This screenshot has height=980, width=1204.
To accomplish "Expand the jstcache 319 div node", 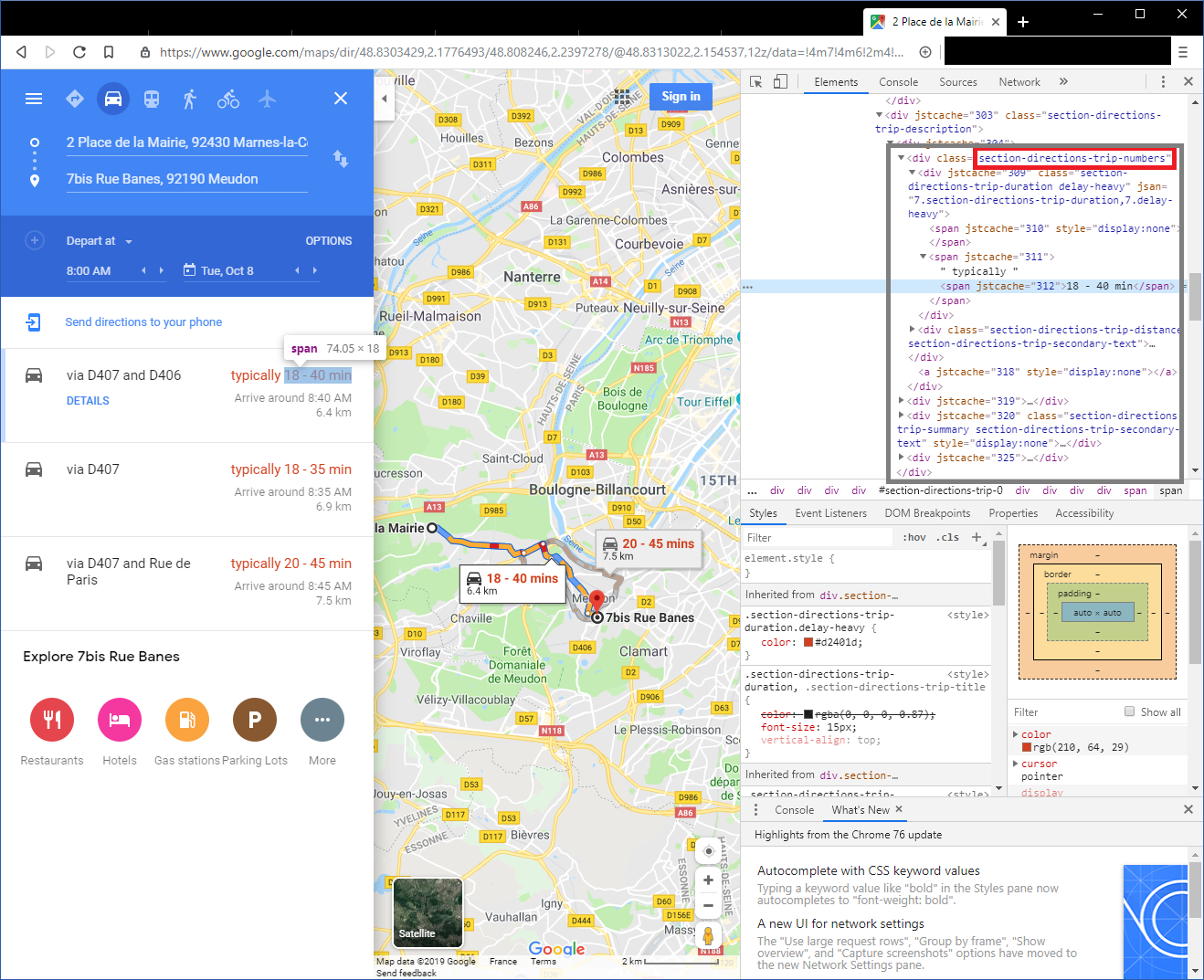I will pos(901,400).
